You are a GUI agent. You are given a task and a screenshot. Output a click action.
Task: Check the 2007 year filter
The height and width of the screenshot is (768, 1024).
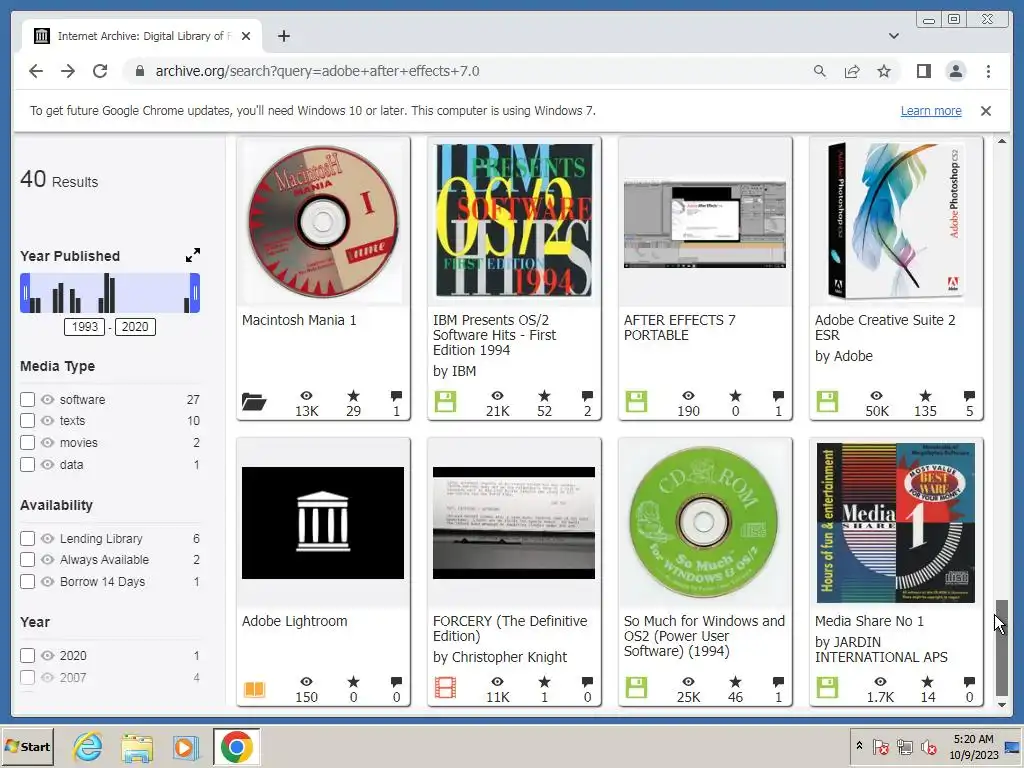(27, 677)
